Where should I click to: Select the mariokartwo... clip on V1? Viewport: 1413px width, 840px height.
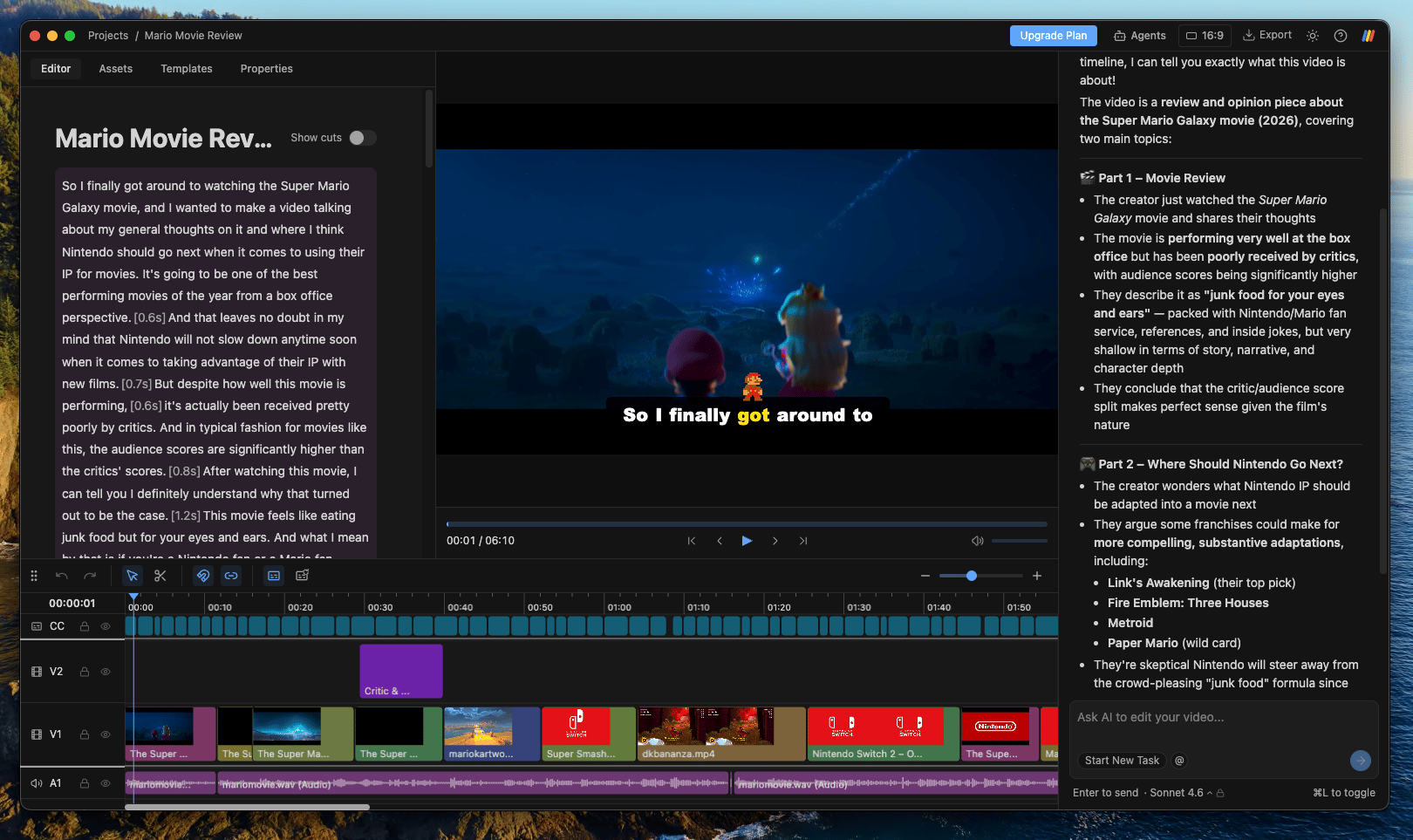click(x=492, y=734)
